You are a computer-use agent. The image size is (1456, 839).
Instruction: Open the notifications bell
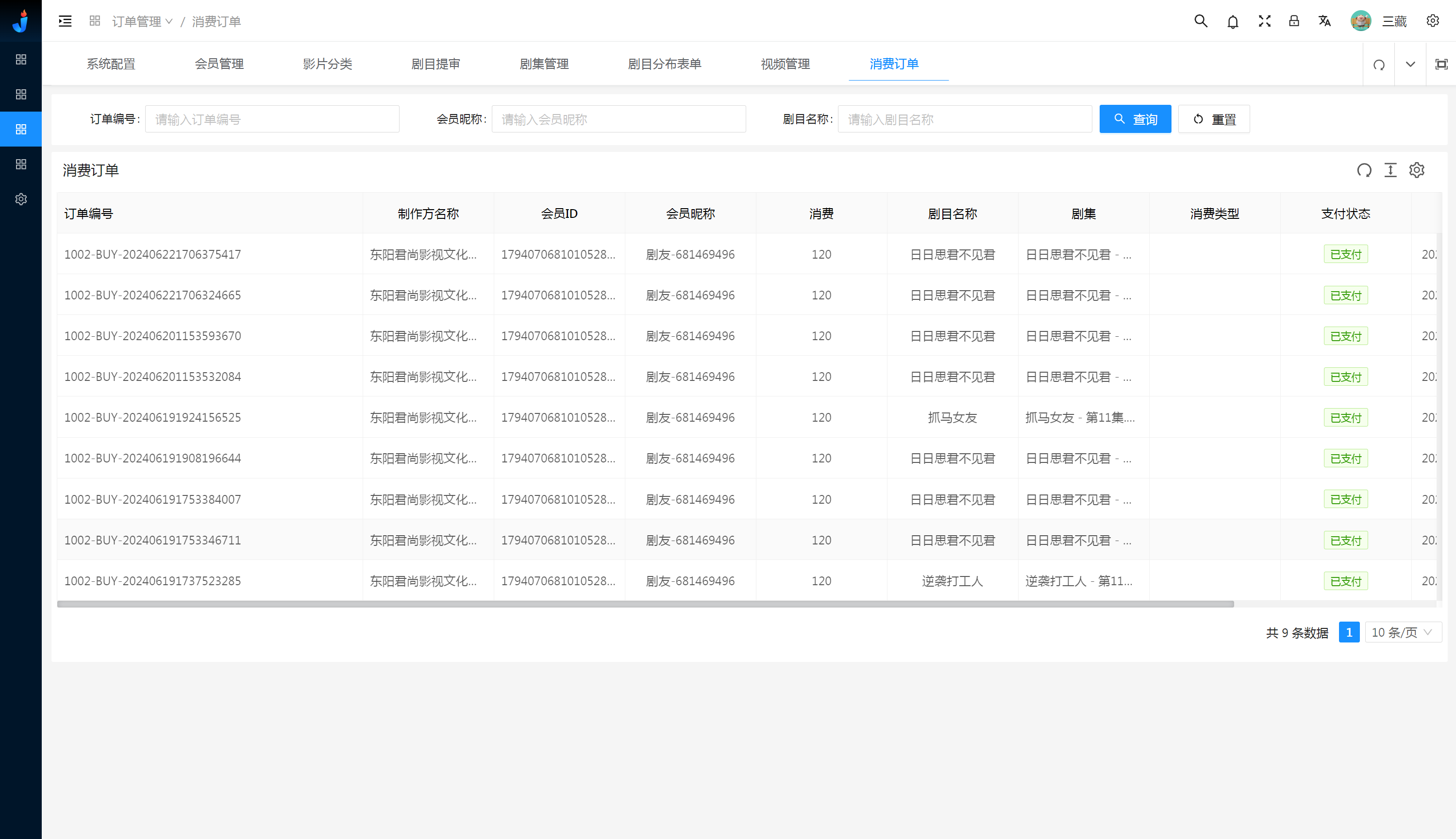coord(1232,22)
